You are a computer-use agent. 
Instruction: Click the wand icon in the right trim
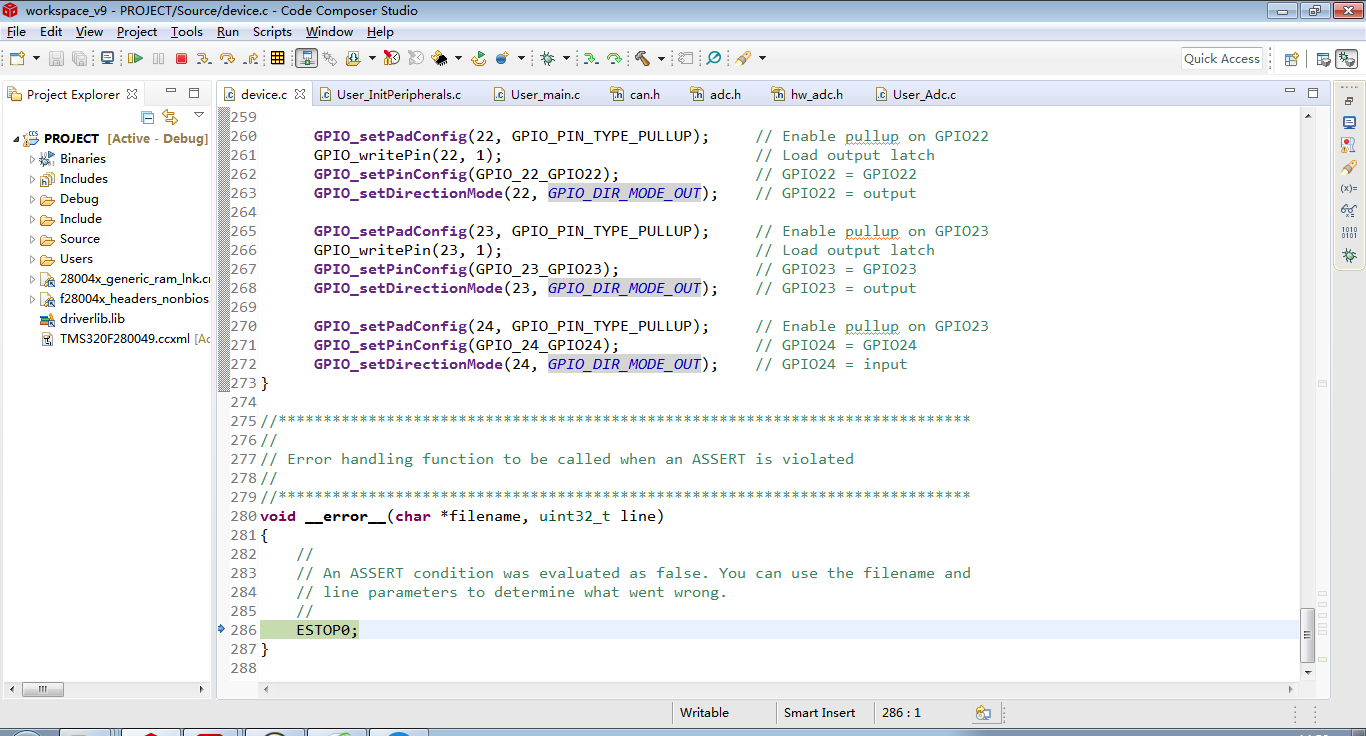[1349, 166]
